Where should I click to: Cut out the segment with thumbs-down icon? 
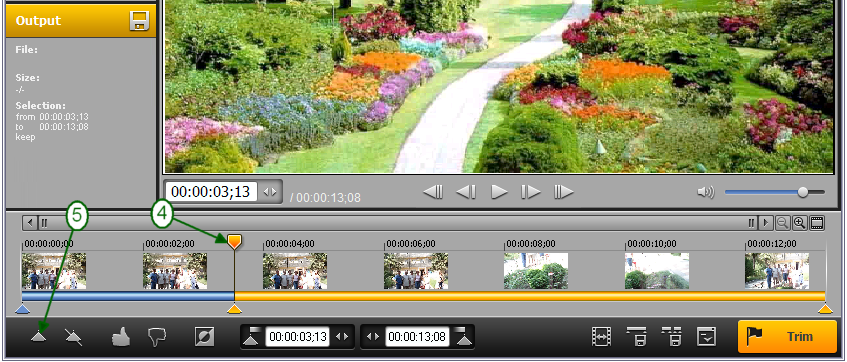157,338
